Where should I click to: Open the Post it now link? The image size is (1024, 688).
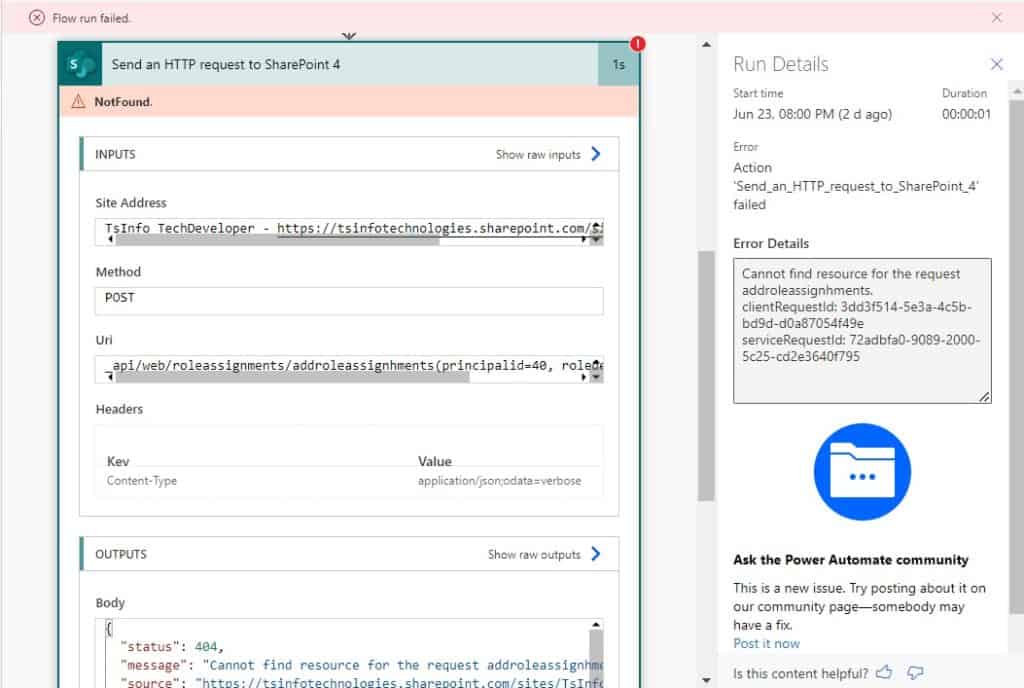[766, 643]
